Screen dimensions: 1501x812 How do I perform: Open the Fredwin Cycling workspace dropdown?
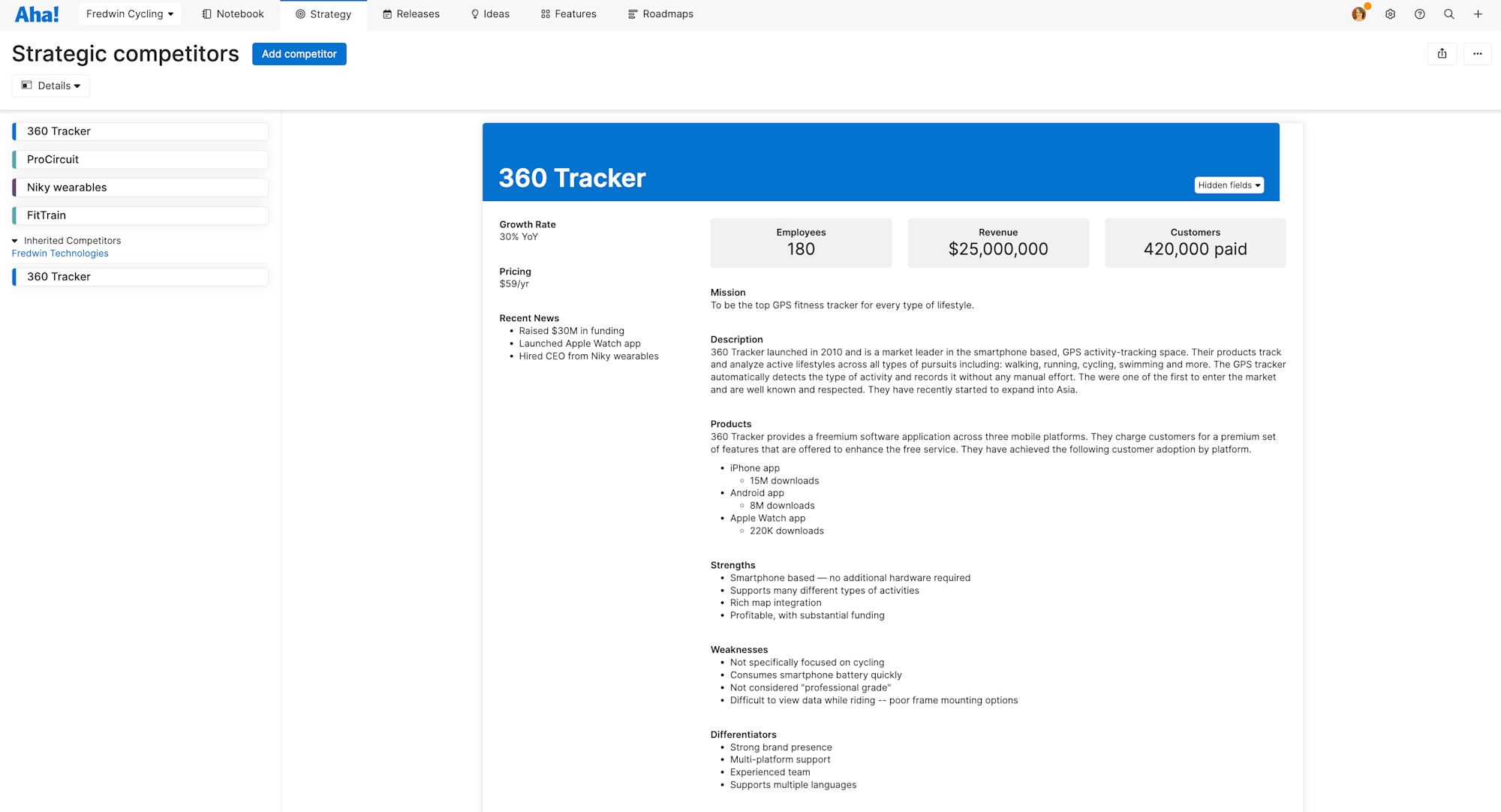tap(129, 14)
